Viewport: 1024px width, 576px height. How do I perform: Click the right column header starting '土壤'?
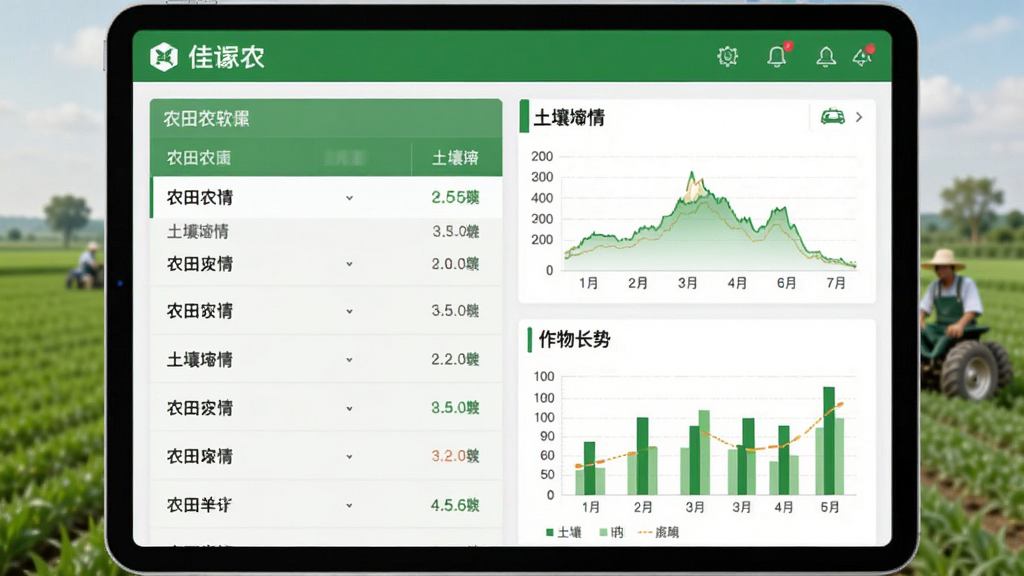[455, 157]
